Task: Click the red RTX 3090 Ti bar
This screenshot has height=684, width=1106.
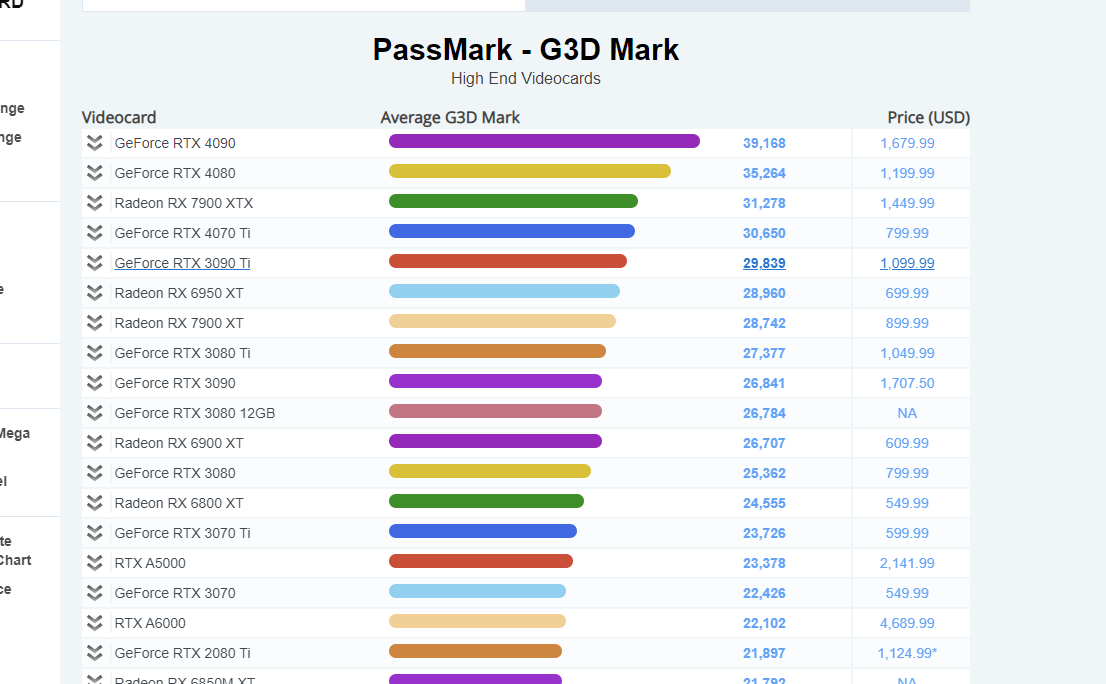Action: pyautogui.click(x=507, y=261)
